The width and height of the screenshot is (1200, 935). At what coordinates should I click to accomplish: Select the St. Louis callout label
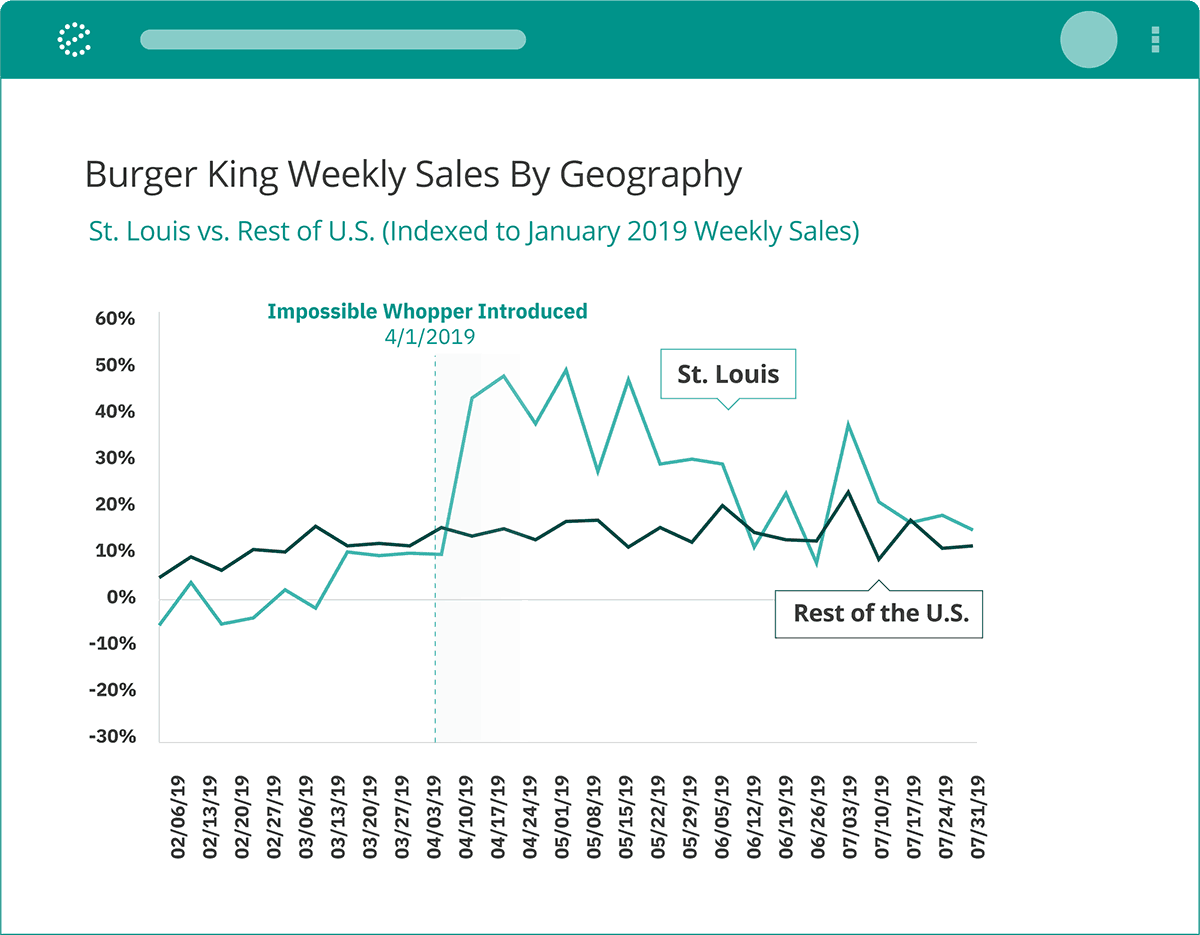click(x=727, y=373)
